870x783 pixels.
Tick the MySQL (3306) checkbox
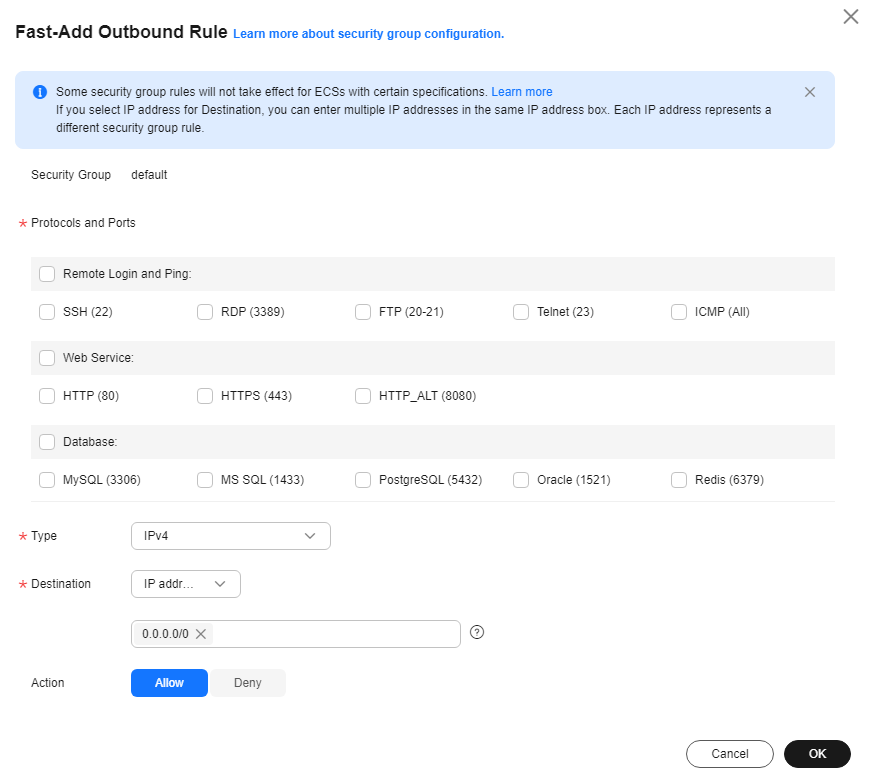pos(47,479)
